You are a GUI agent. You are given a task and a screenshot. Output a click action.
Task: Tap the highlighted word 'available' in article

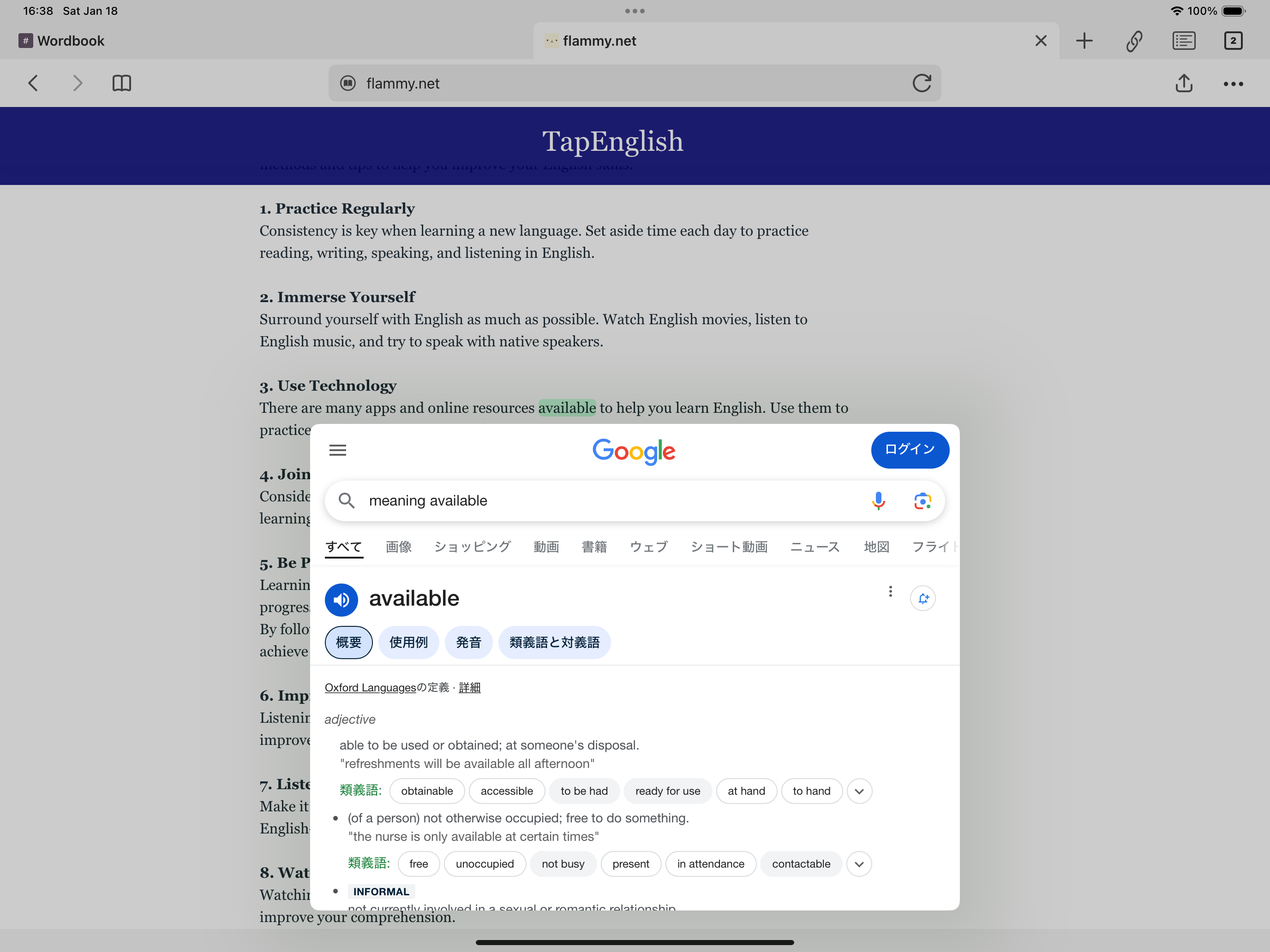[x=567, y=408]
